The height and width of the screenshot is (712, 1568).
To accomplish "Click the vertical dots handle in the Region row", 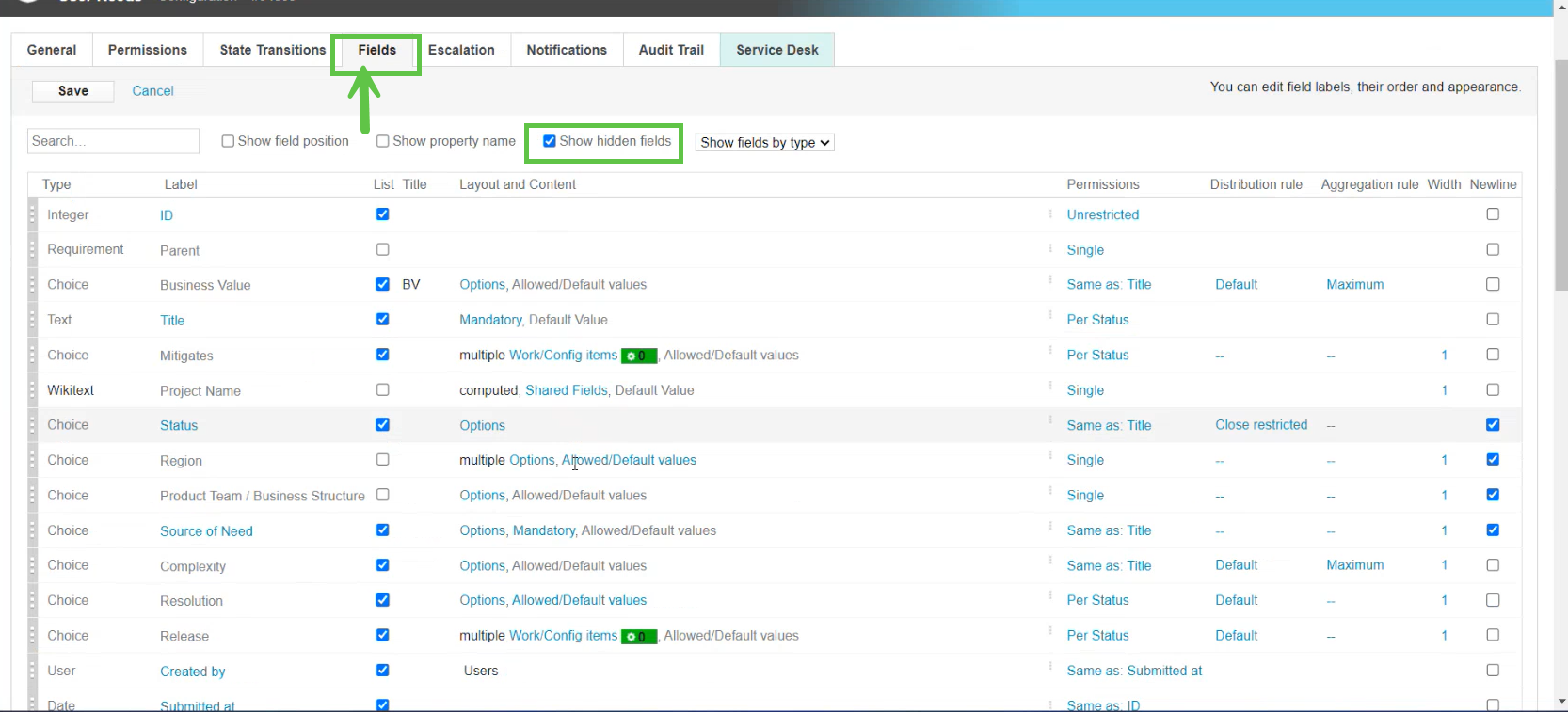I will [1050, 458].
